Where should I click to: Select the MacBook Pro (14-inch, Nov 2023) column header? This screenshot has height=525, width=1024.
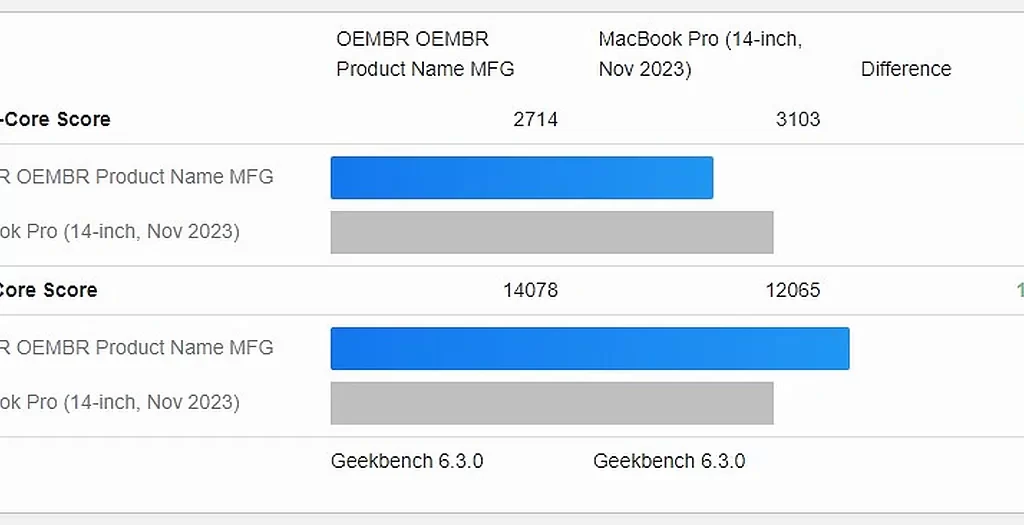[x=700, y=54]
